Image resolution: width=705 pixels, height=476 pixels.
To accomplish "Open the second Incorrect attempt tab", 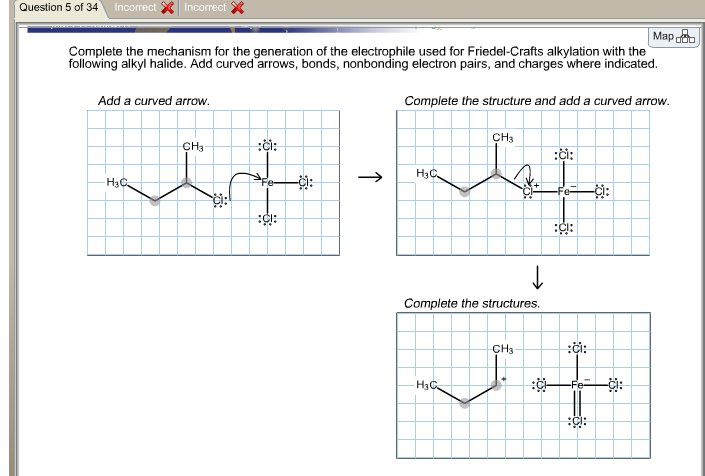I will pos(214,8).
